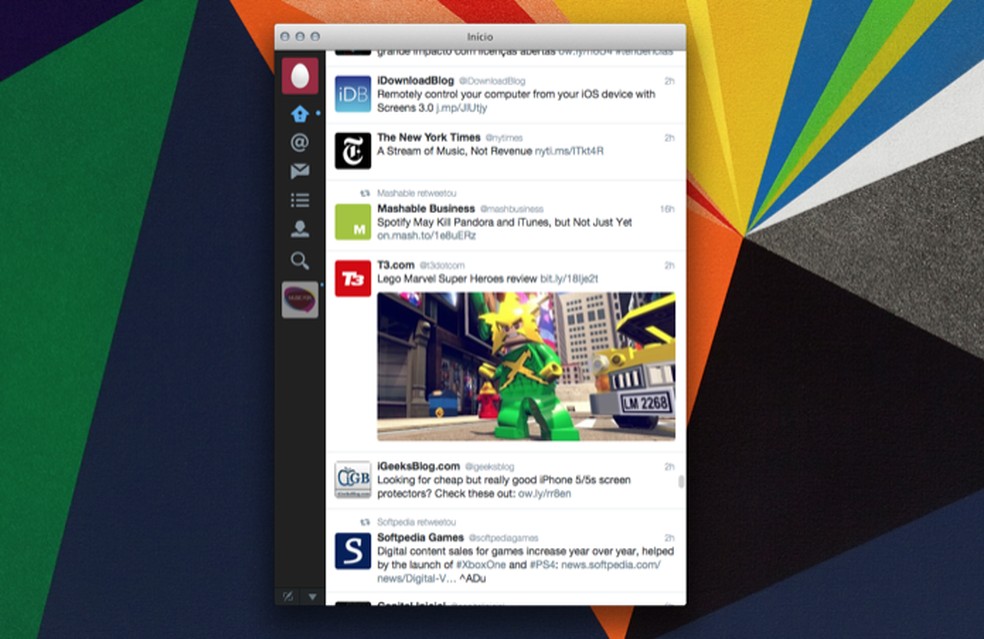Image resolution: width=984 pixels, height=639 pixels.
Task: Click the T3.com avatar
Action: 352,278
